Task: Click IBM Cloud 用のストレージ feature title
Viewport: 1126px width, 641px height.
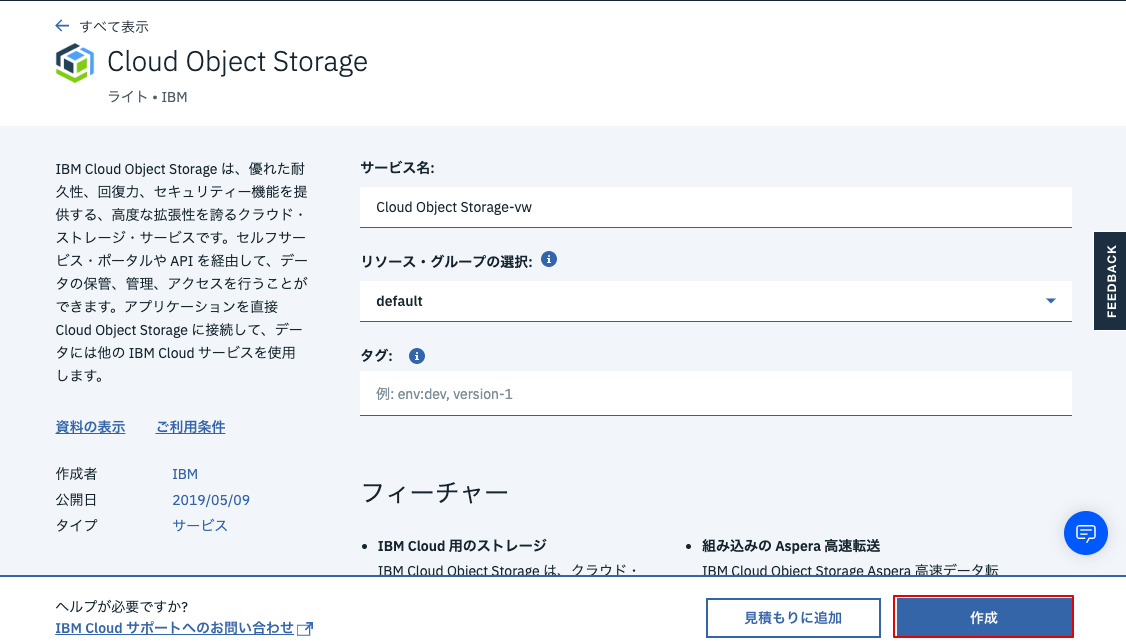Action: [x=462, y=546]
